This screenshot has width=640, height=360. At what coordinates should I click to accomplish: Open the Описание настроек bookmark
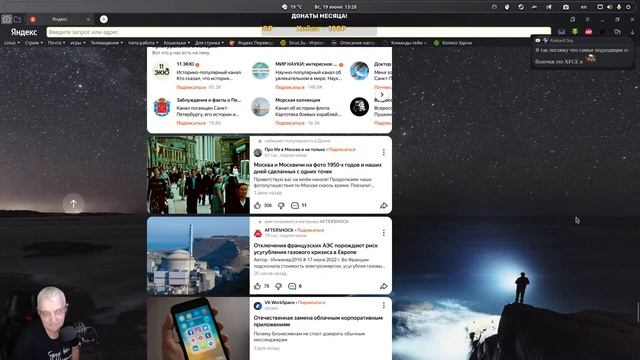click(x=353, y=42)
